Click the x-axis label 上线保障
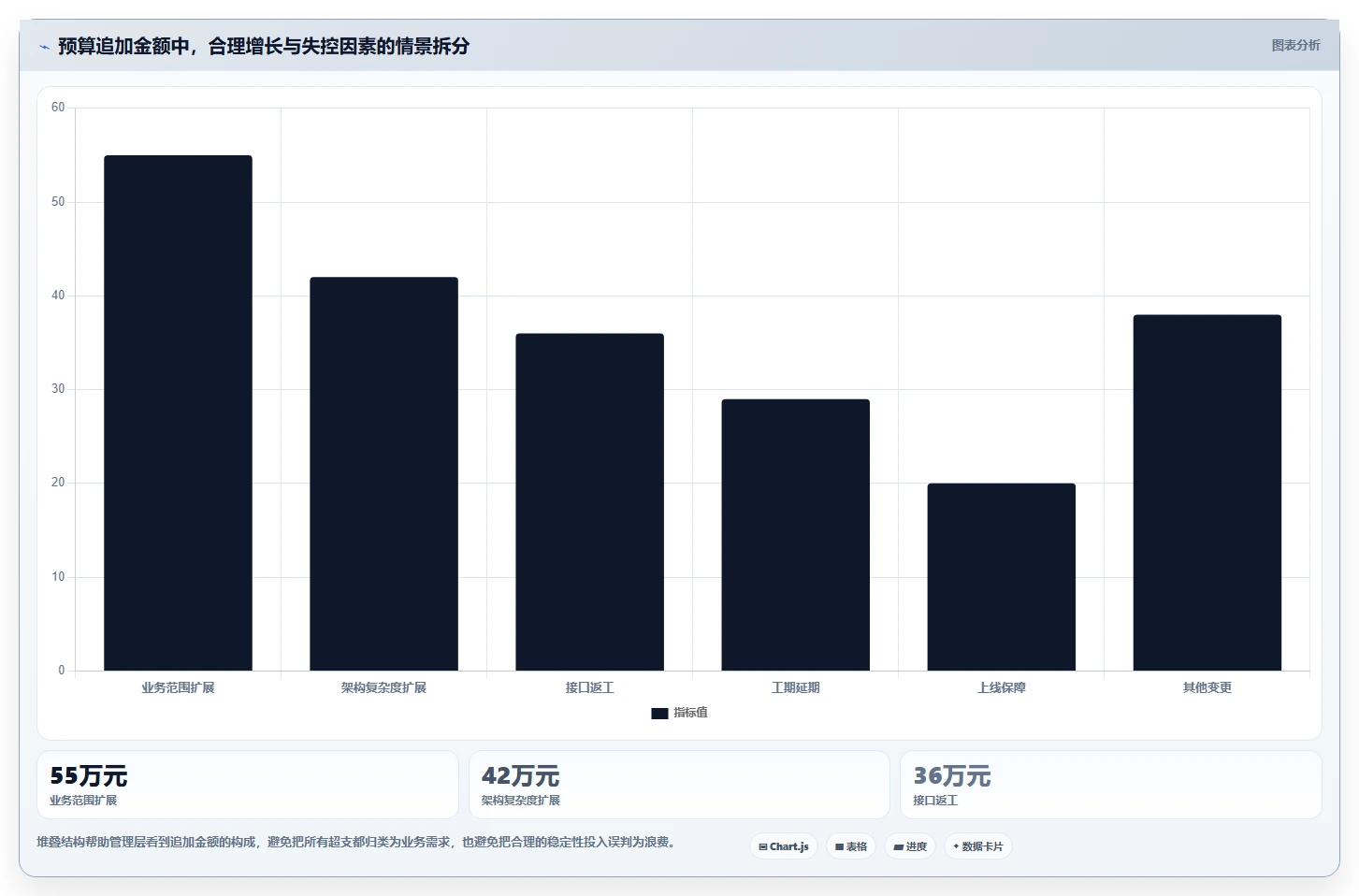 pyautogui.click(x=1001, y=687)
